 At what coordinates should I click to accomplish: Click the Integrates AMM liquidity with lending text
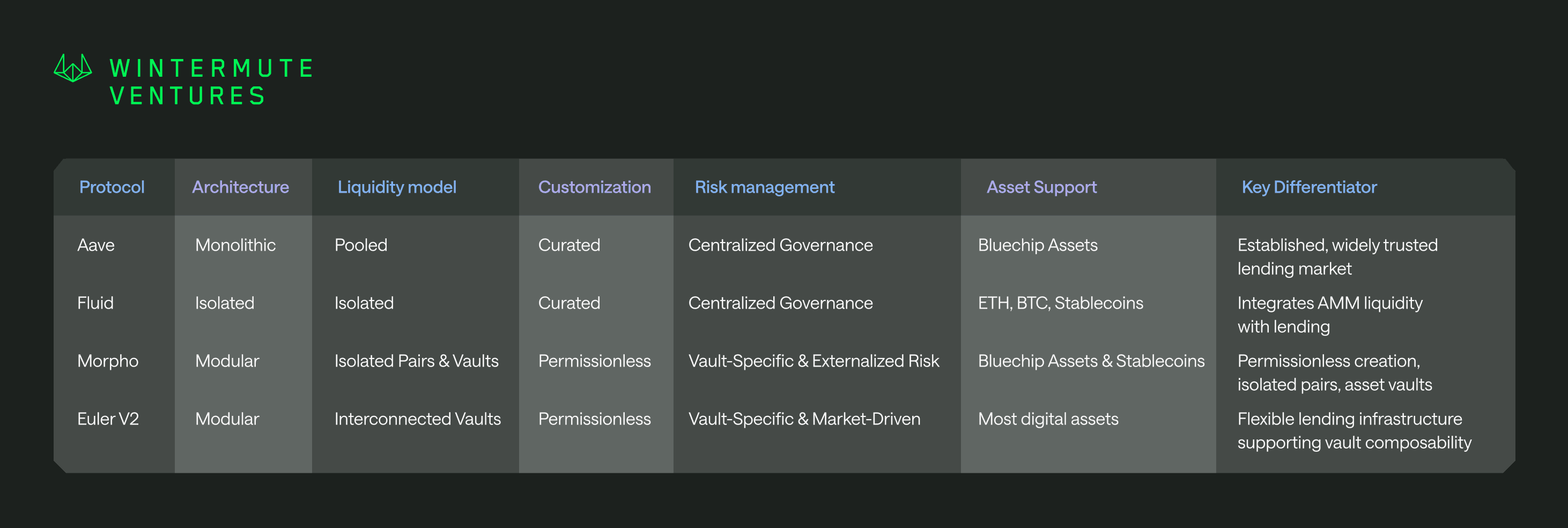pos(1330,314)
